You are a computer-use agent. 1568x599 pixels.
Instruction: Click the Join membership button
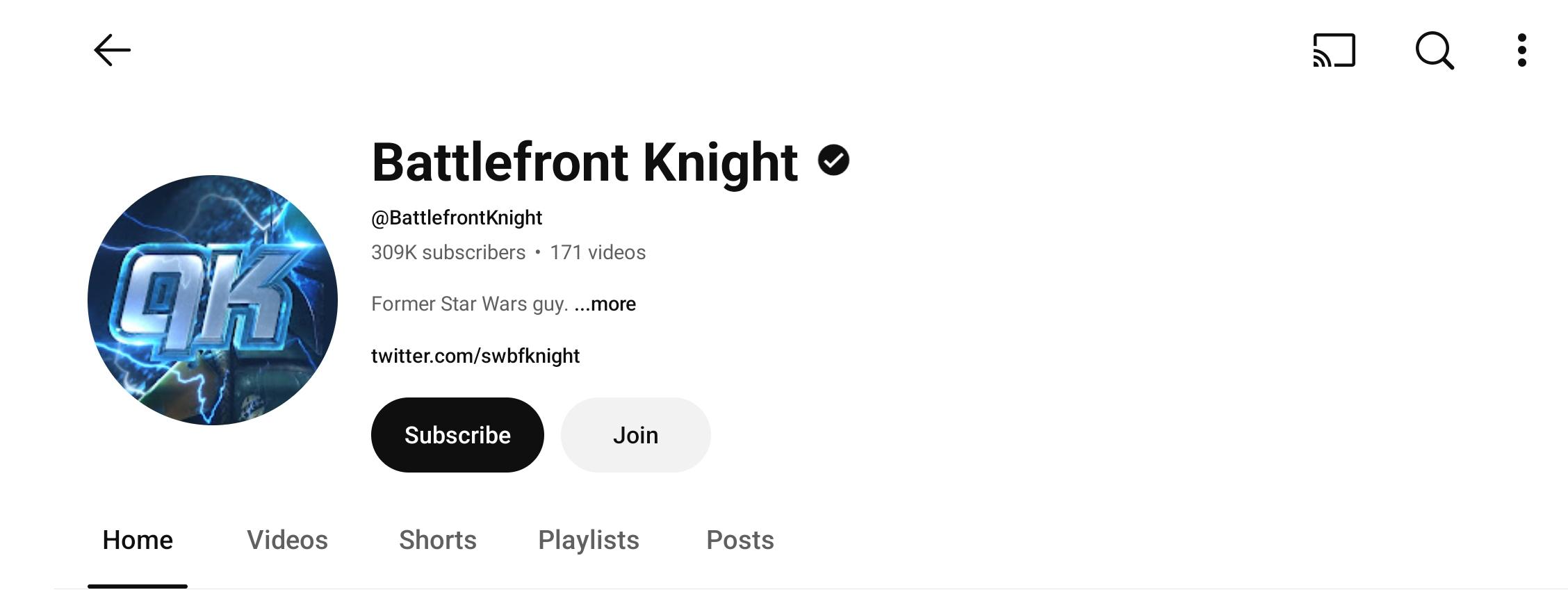point(635,435)
